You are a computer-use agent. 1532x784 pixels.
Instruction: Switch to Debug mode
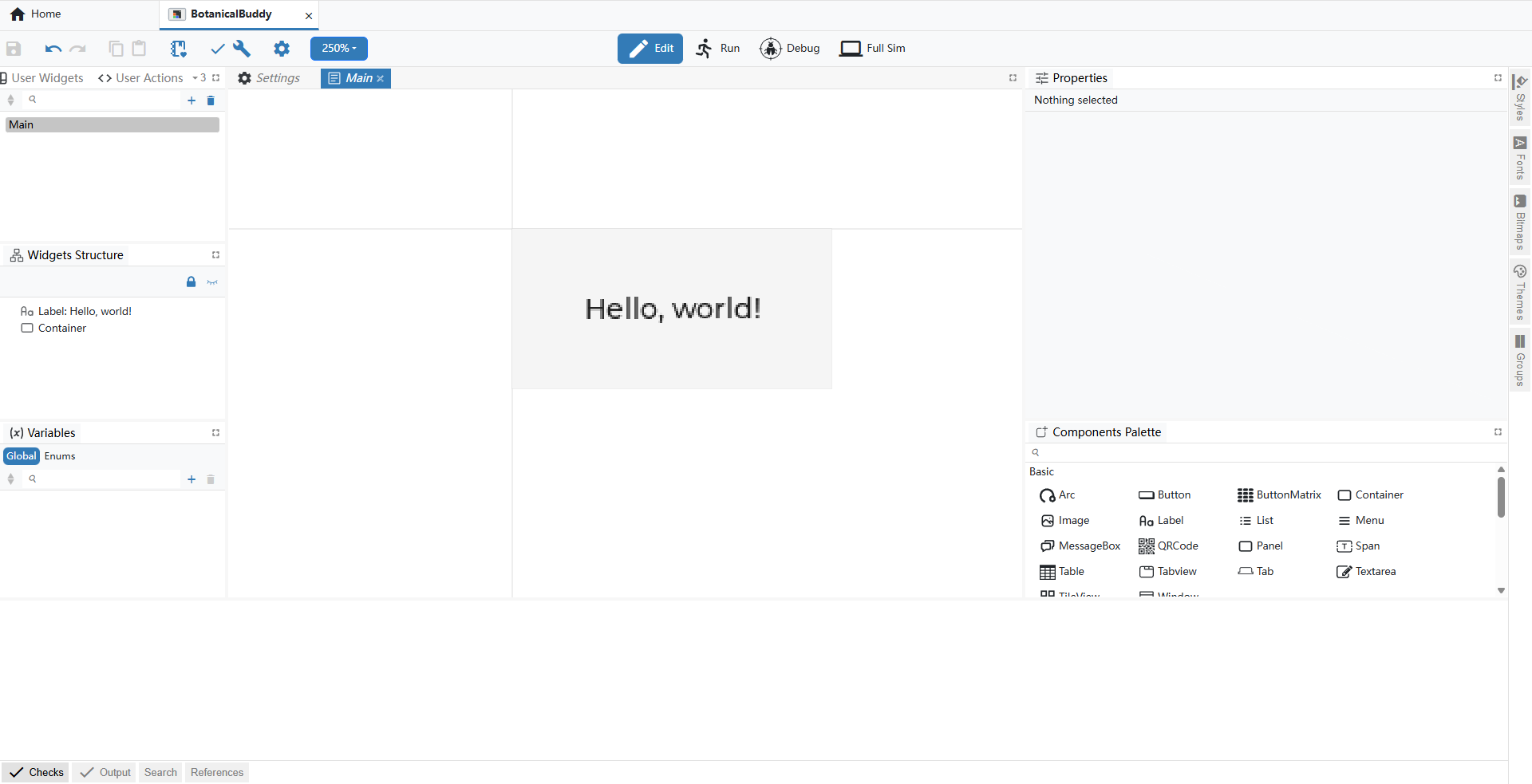coord(790,49)
